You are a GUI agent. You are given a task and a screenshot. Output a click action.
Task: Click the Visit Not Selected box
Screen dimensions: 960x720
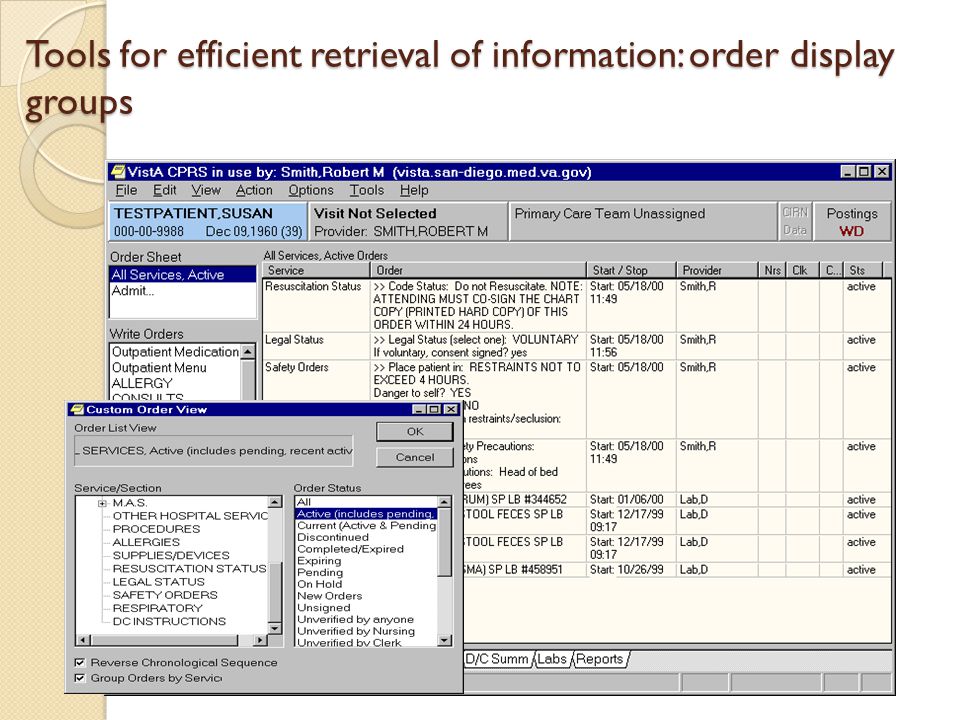pos(408,222)
